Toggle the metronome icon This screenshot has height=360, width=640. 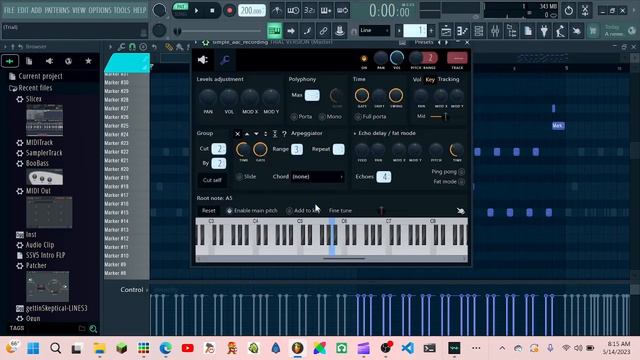277,11
